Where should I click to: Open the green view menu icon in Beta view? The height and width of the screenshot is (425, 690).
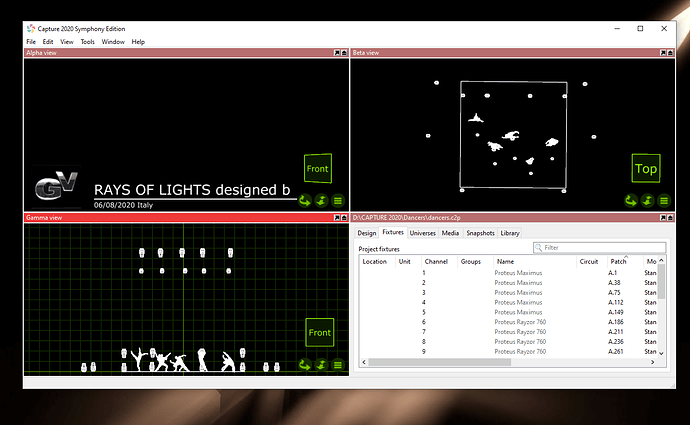point(664,201)
